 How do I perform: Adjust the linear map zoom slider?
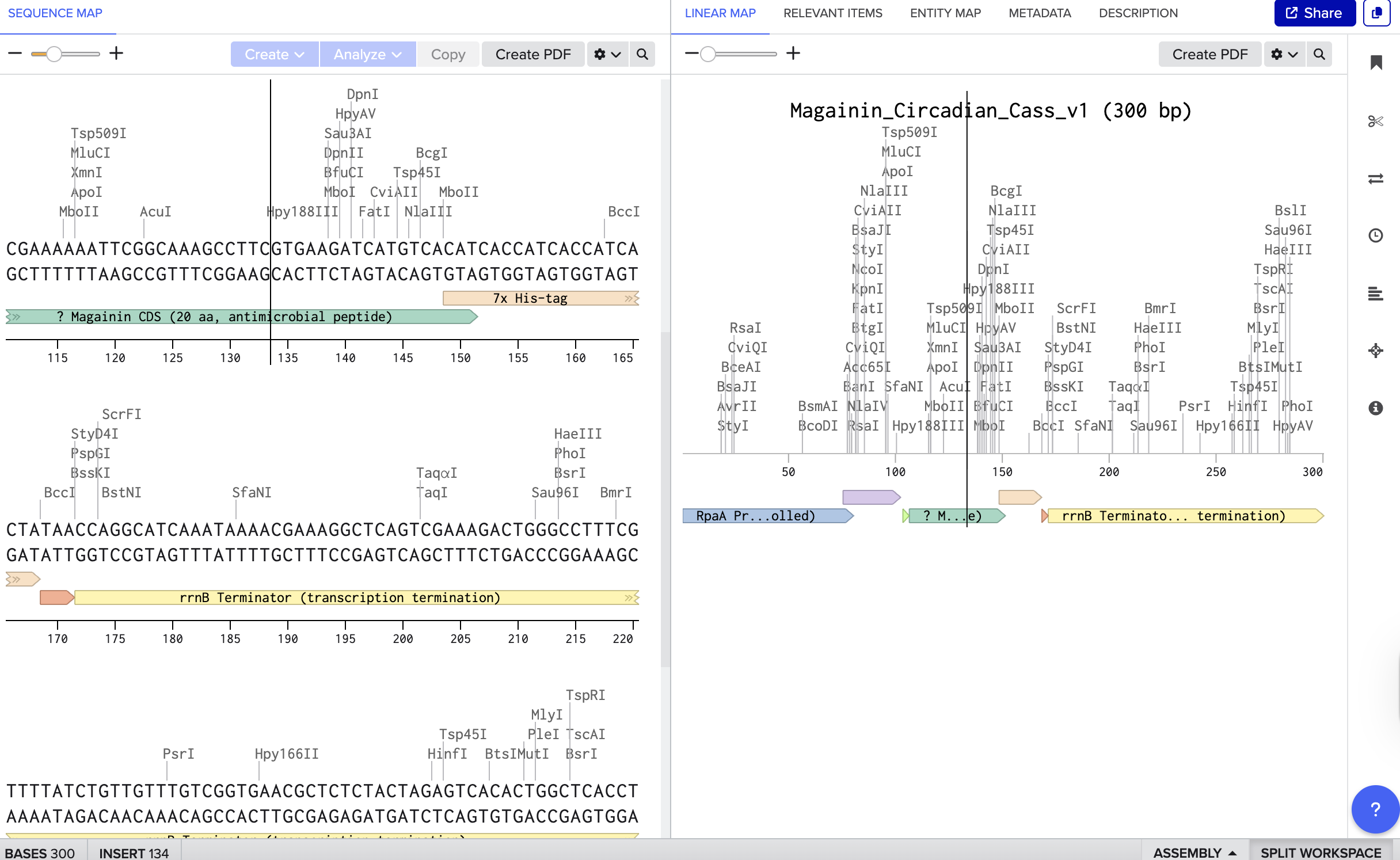pos(708,54)
